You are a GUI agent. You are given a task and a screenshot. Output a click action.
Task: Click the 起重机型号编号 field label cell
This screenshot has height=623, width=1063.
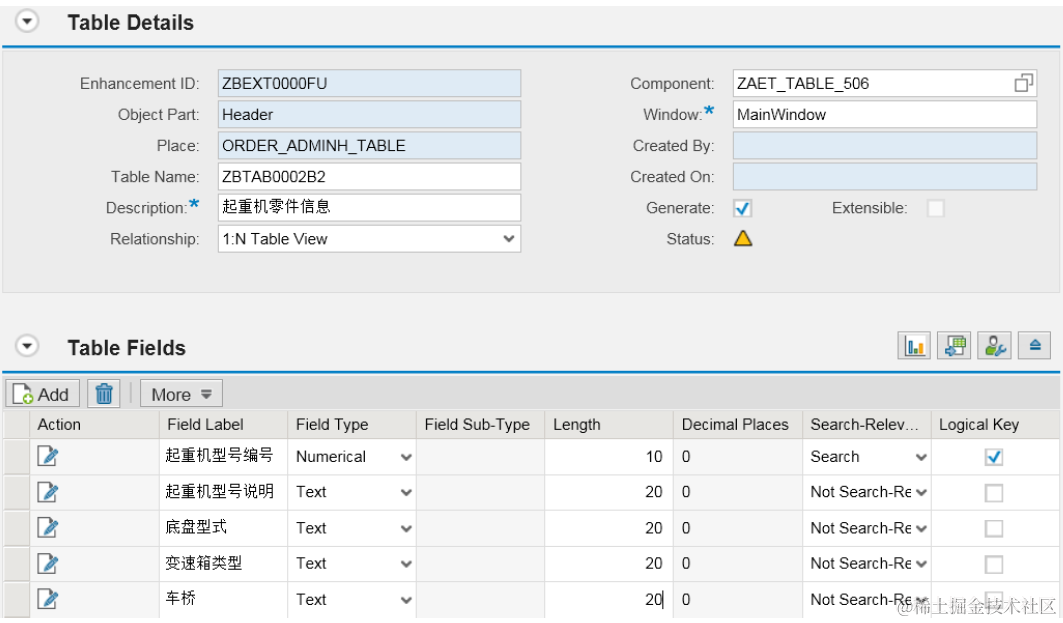point(224,456)
